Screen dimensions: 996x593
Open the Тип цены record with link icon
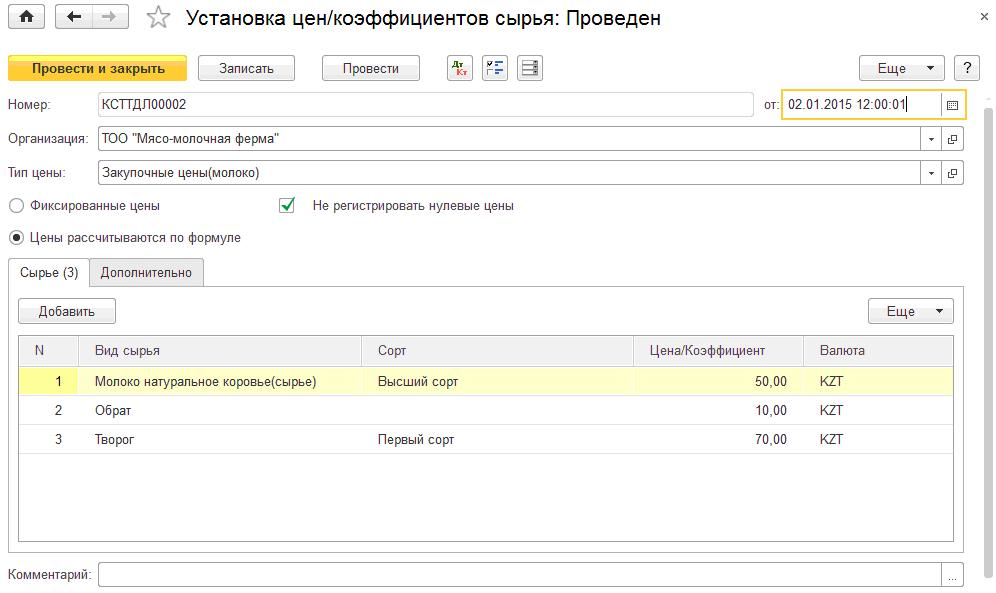[x=952, y=173]
